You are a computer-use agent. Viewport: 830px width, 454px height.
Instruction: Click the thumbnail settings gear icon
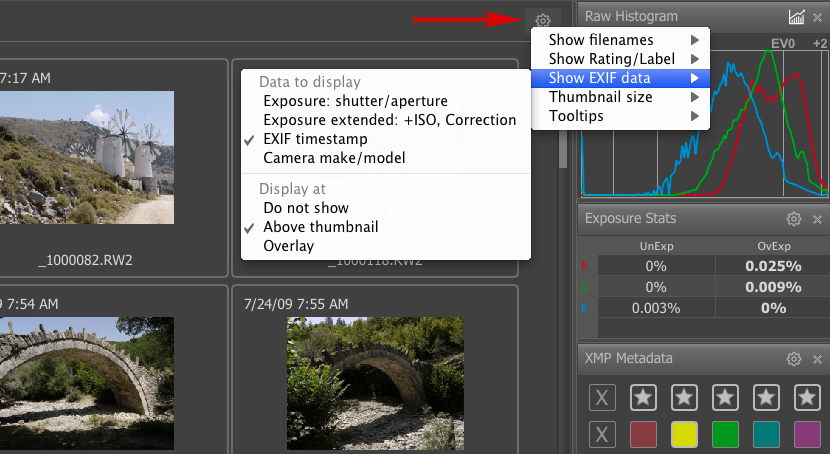pos(542,20)
